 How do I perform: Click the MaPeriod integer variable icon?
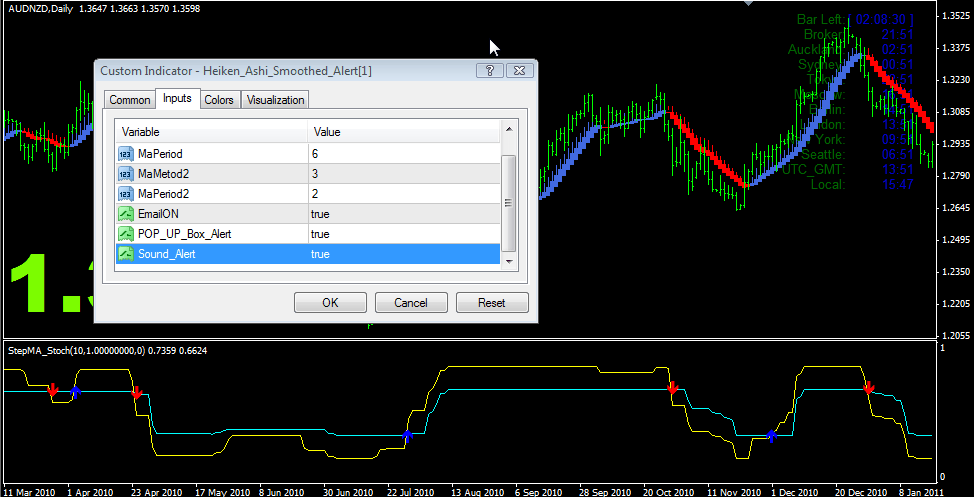click(x=126, y=153)
